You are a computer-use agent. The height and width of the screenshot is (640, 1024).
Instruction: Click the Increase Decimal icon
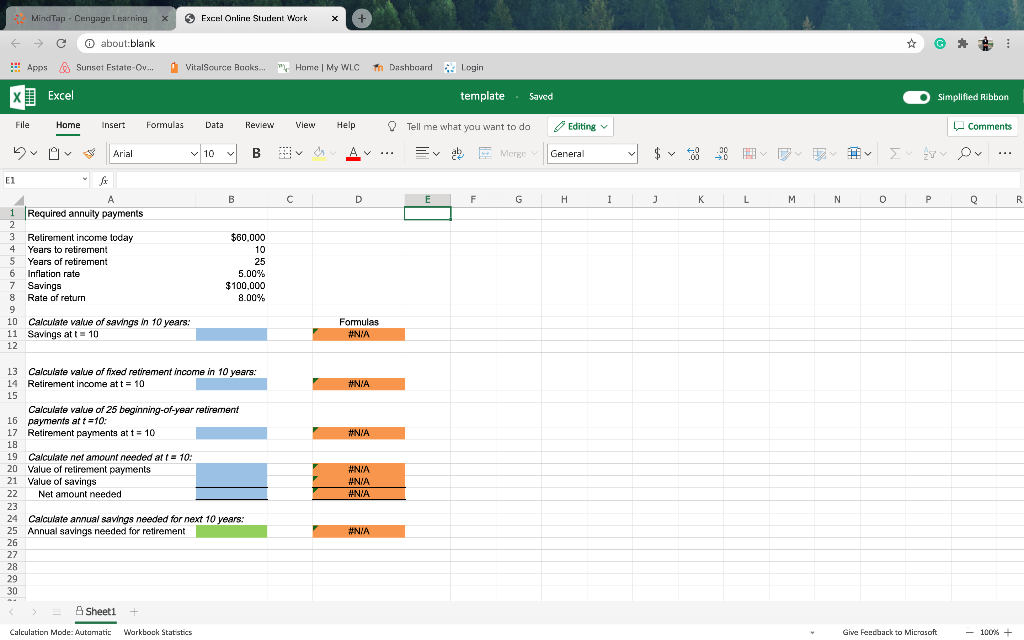(693, 155)
